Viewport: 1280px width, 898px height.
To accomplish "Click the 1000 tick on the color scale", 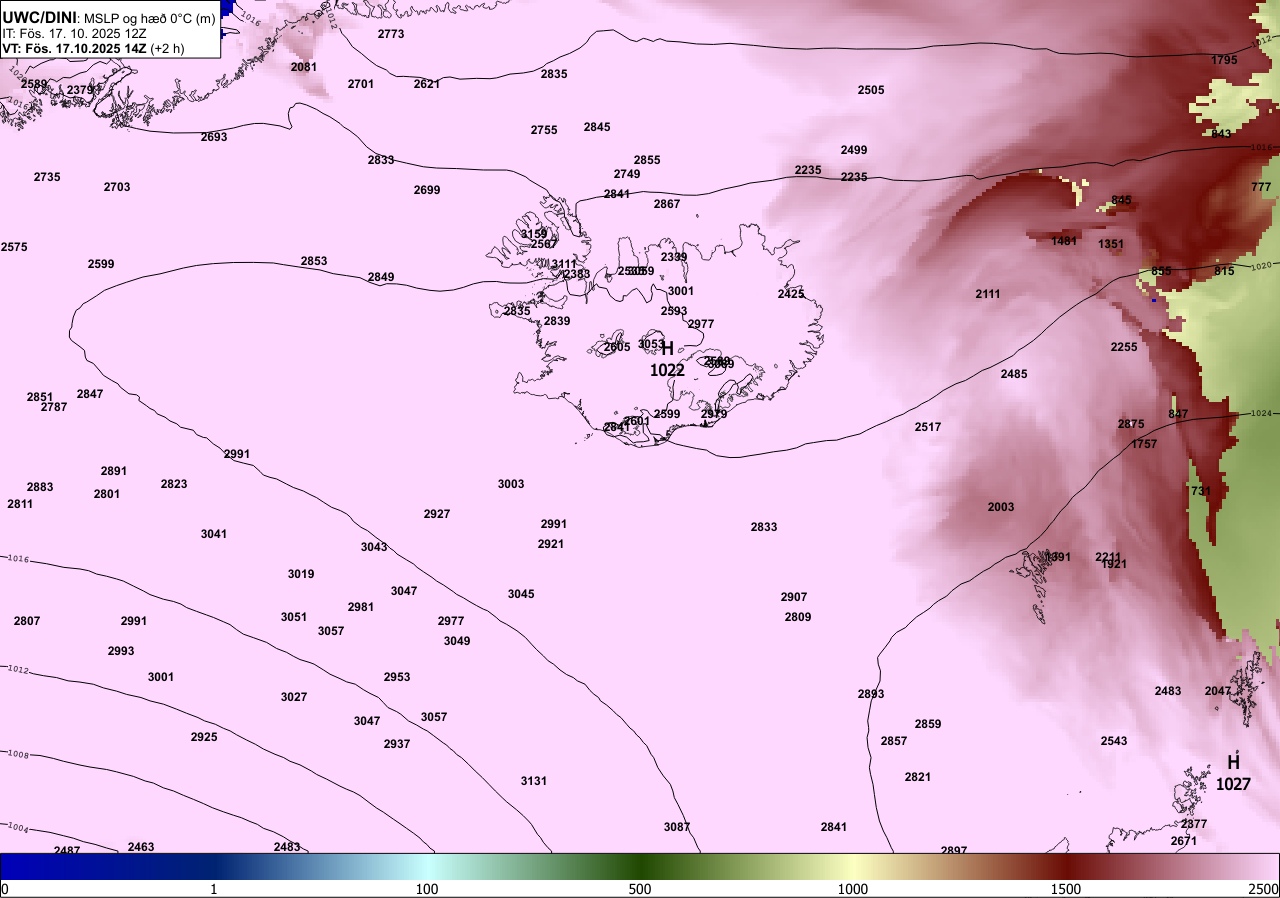I will (853, 889).
